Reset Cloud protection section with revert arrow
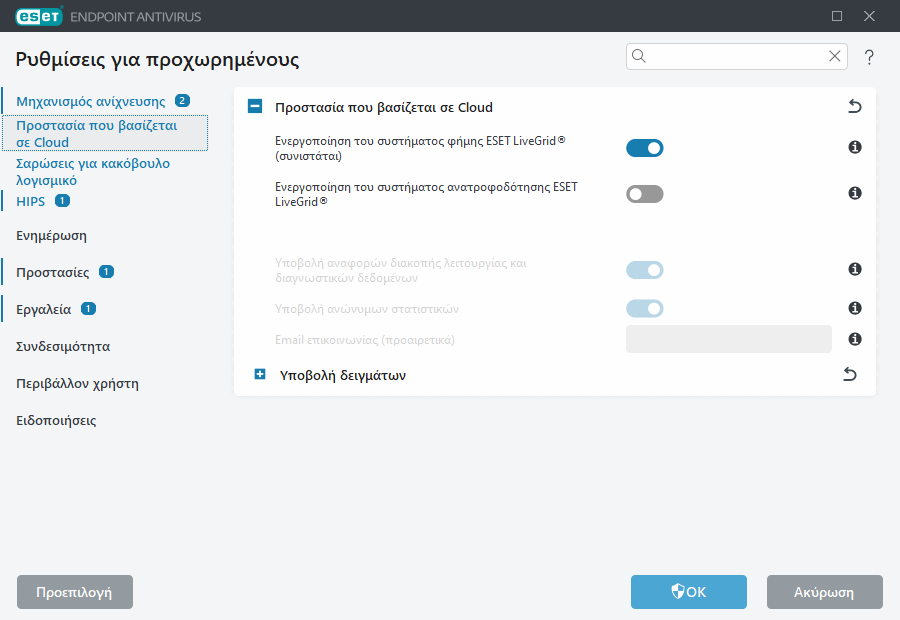This screenshot has width=900, height=620. coord(855,106)
